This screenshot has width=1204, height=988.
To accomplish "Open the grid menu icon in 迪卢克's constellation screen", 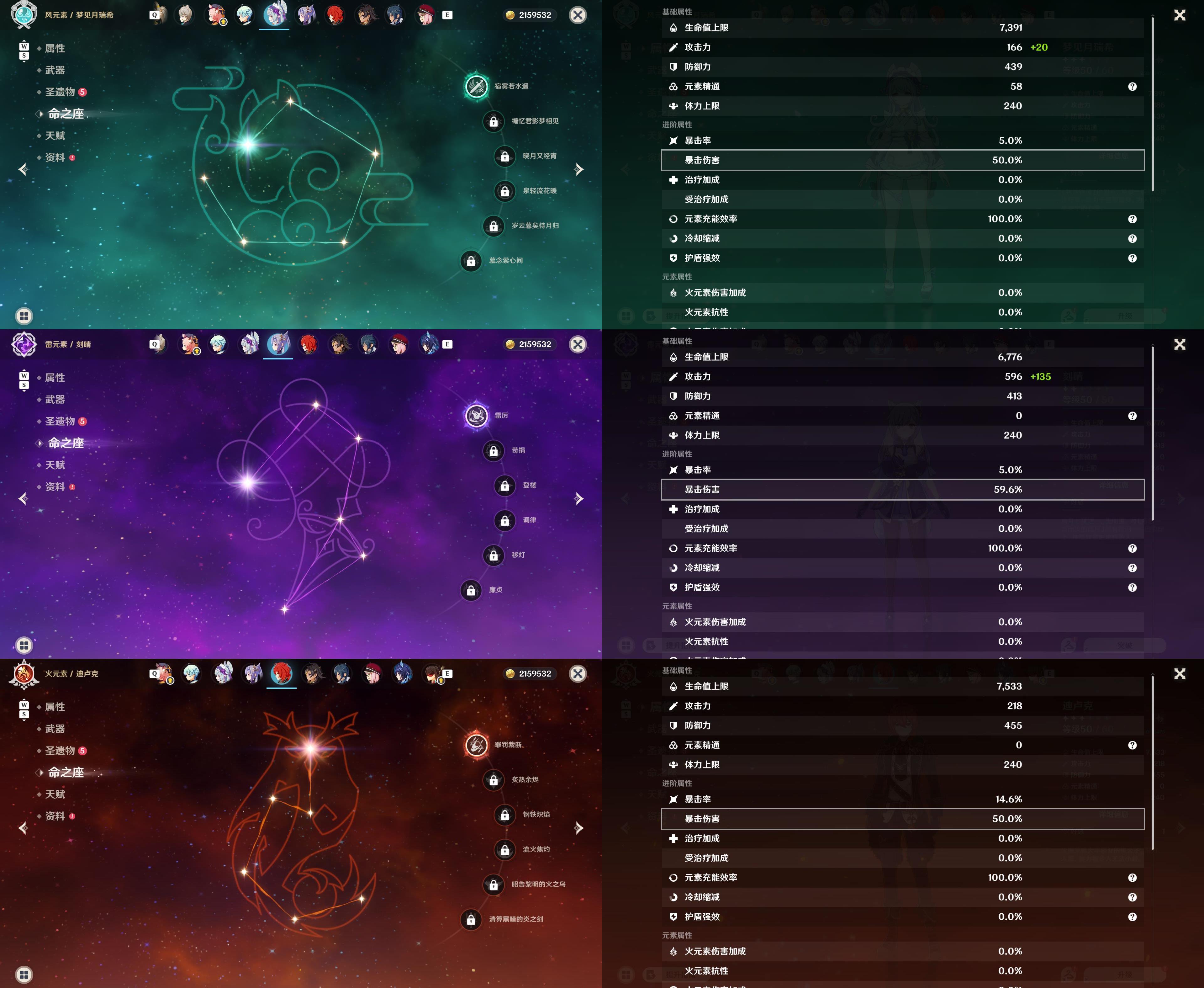I will [24, 974].
